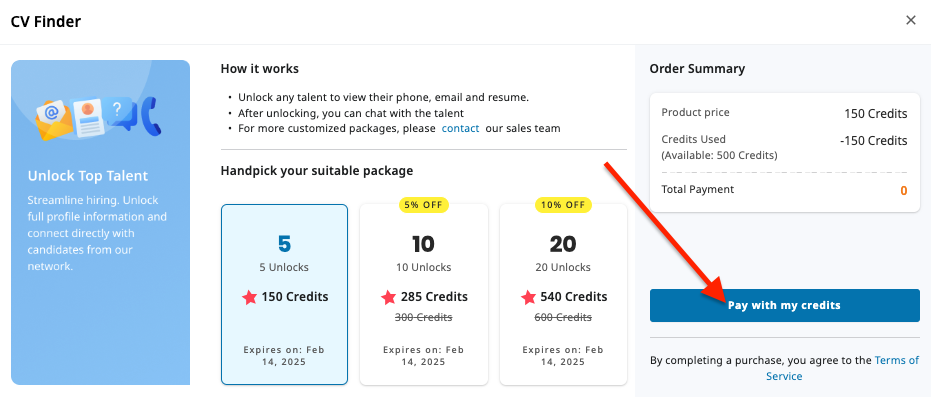Click the red star beside 150 Credits
The height and width of the screenshot is (397, 931).
[249, 297]
